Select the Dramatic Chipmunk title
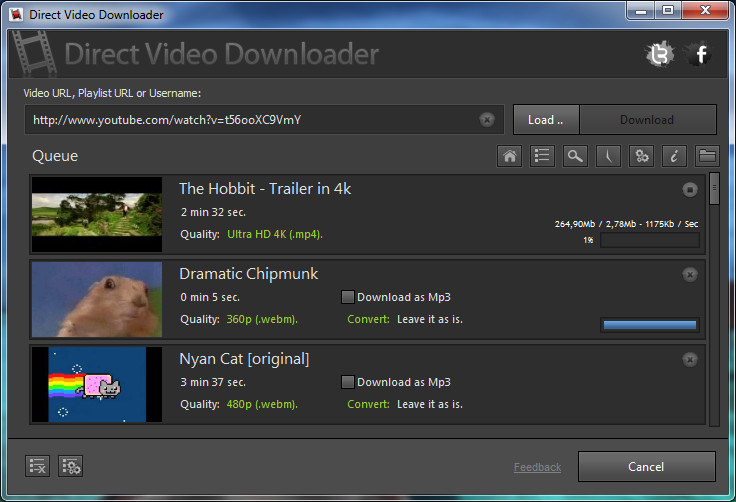The width and height of the screenshot is (736, 502). [x=249, y=274]
